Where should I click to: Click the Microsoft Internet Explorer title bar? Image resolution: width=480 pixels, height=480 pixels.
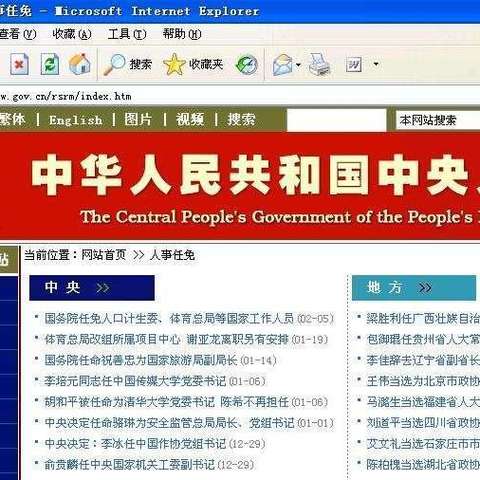pos(240,11)
